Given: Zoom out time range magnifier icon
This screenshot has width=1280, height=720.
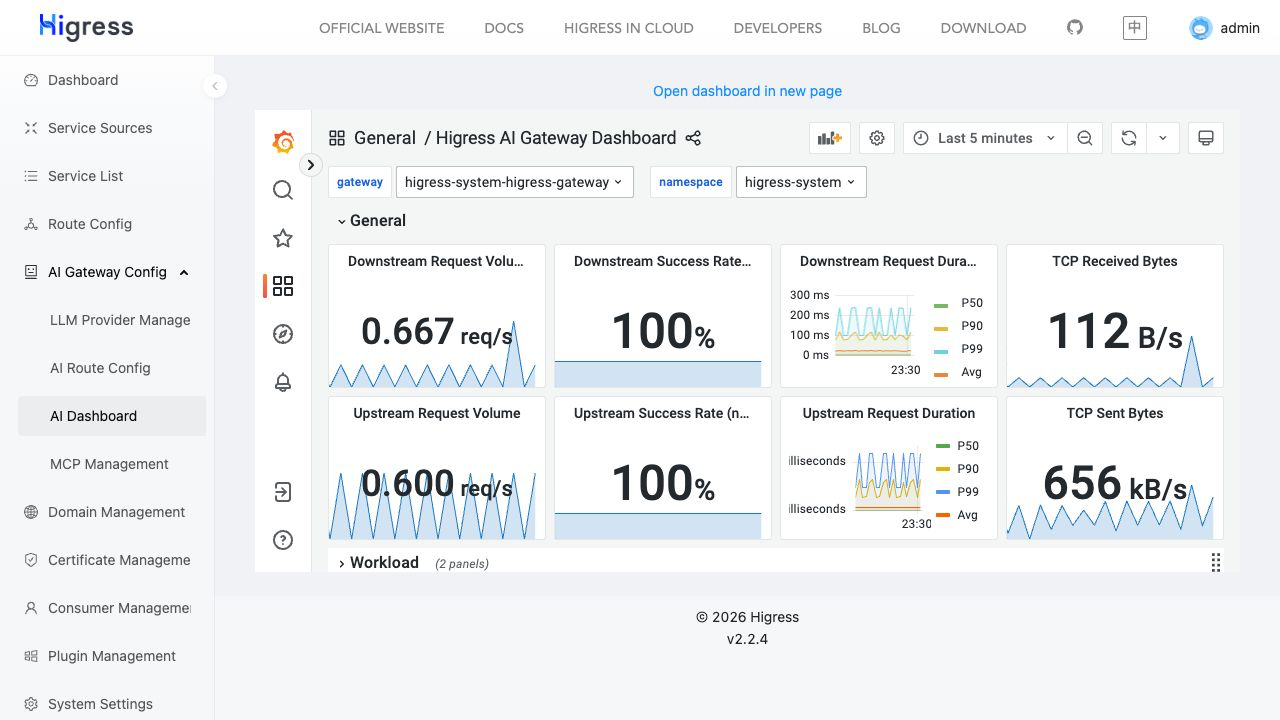Looking at the screenshot, I should [1085, 138].
